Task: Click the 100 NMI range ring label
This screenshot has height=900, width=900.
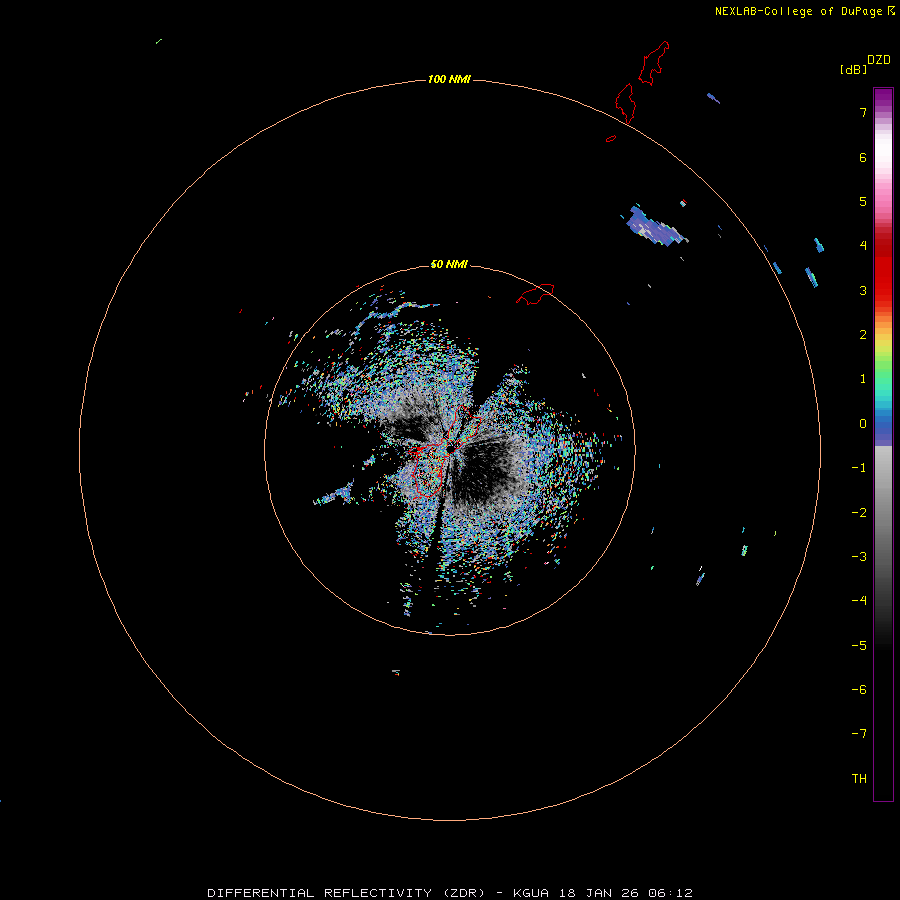Action: point(449,79)
